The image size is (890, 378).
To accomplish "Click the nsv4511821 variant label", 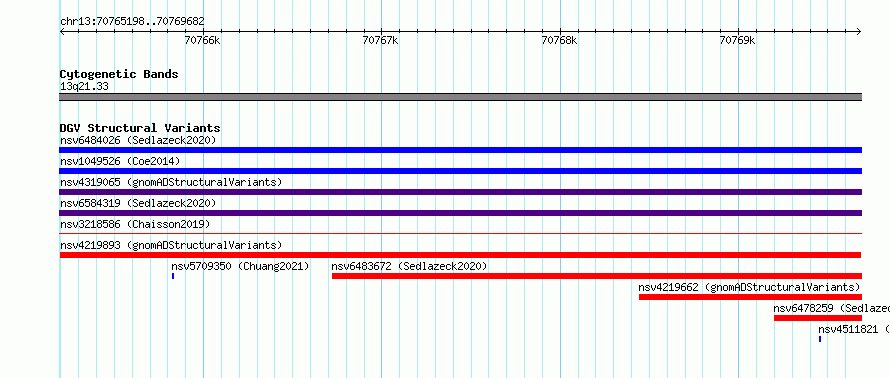I will 854,329.
